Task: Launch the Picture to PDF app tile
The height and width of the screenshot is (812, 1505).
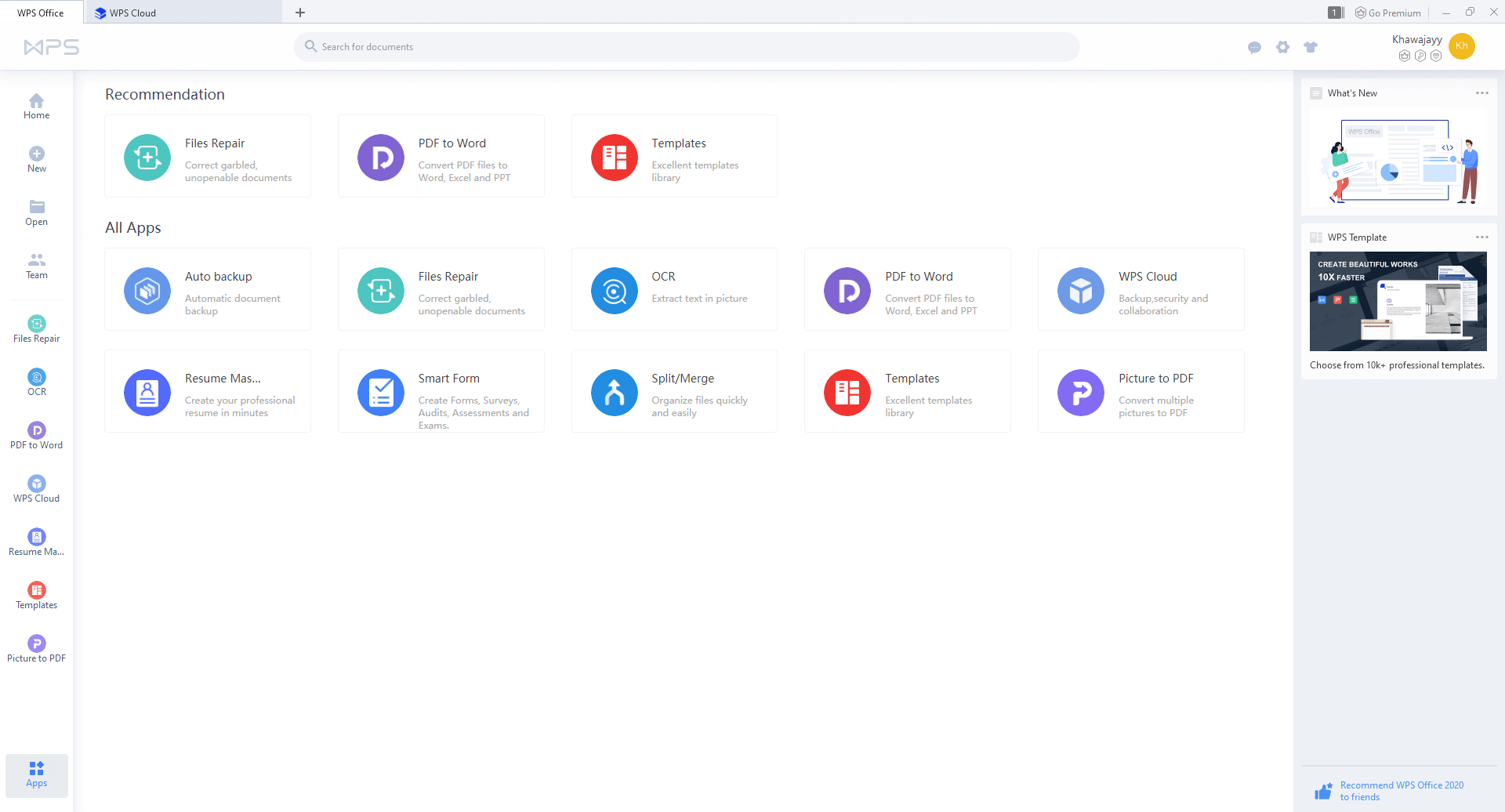Action: 1141,391
